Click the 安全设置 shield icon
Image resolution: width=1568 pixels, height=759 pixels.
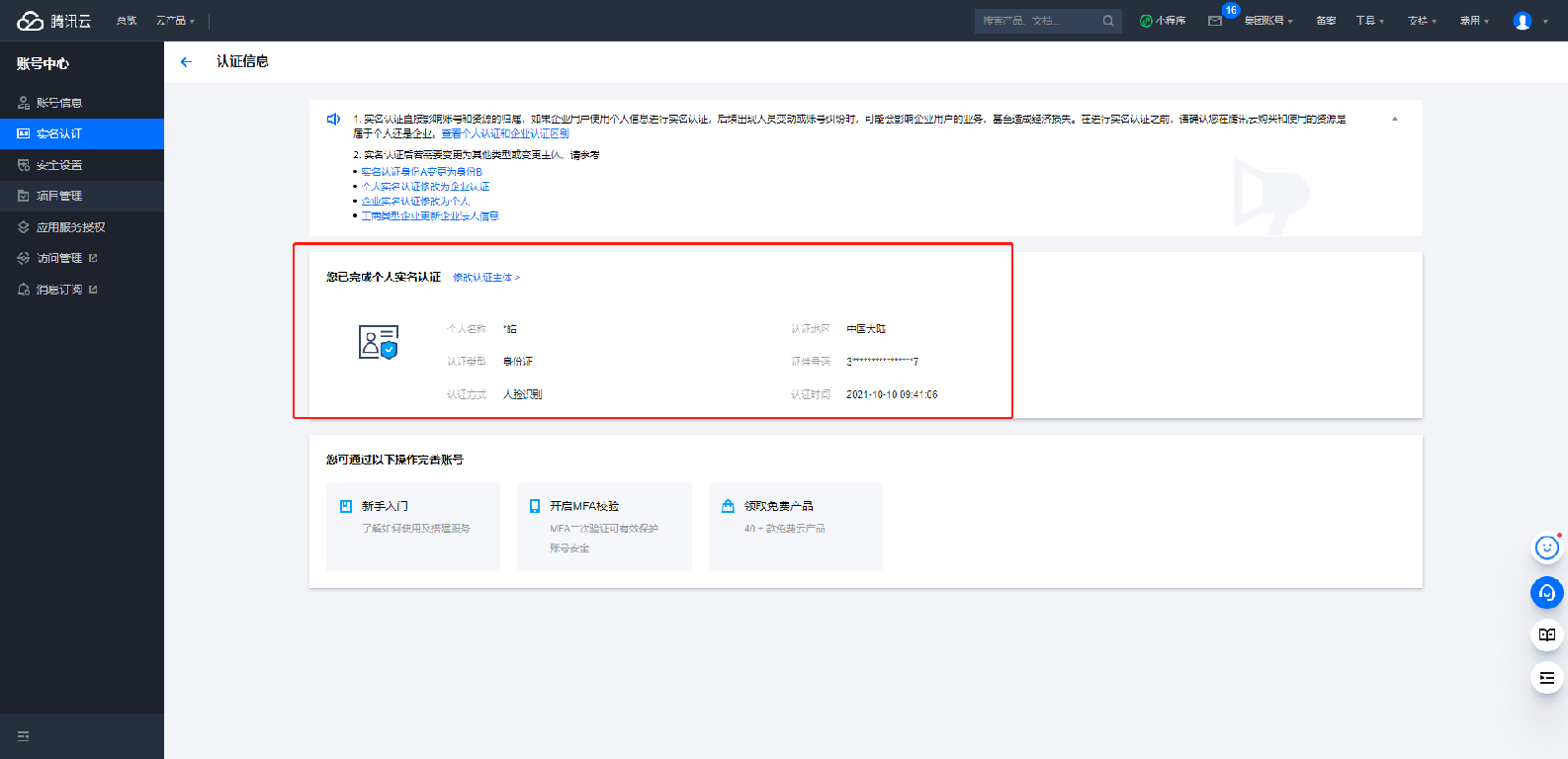pos(24,165)
